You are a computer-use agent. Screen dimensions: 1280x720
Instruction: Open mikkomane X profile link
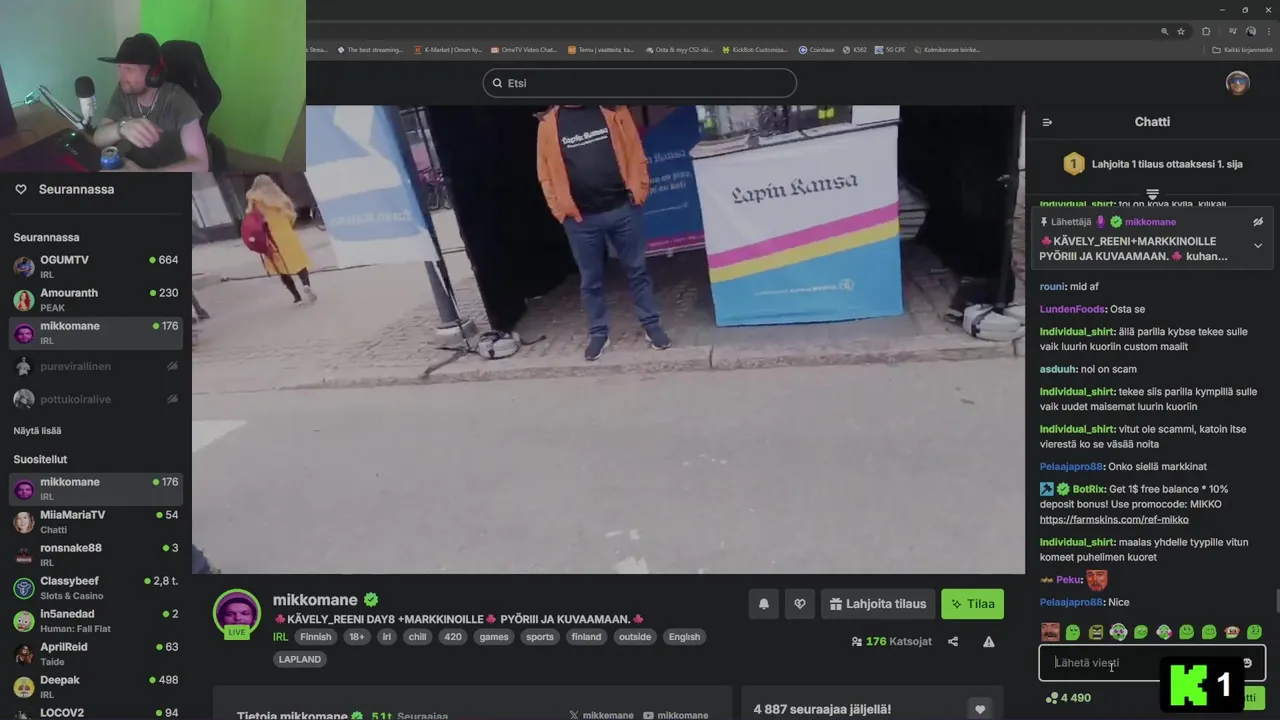click(601, 715)
